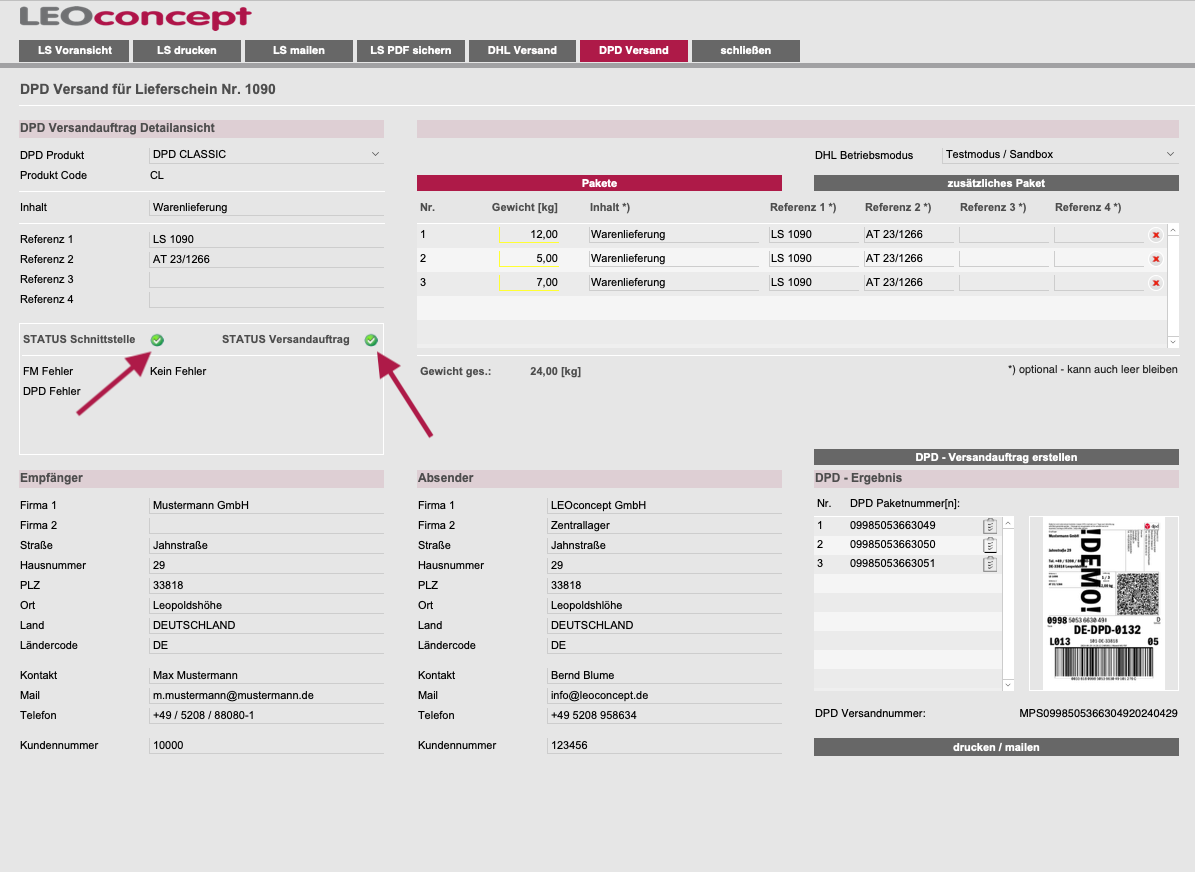Select LS drucken in top bar
This screenshot has height=872, width=1195.
[187, 50]
